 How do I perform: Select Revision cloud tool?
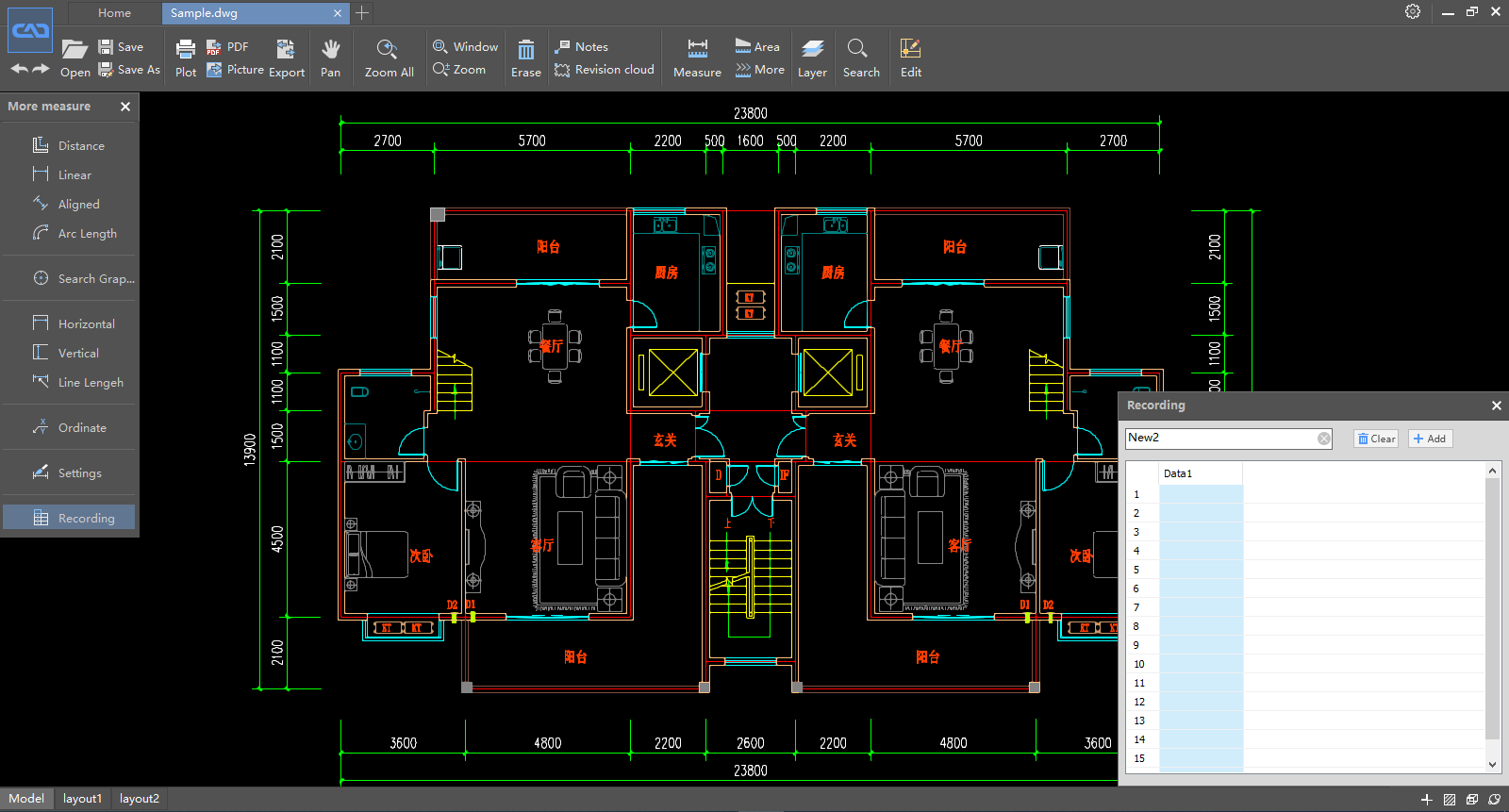(x=605, y=70)
